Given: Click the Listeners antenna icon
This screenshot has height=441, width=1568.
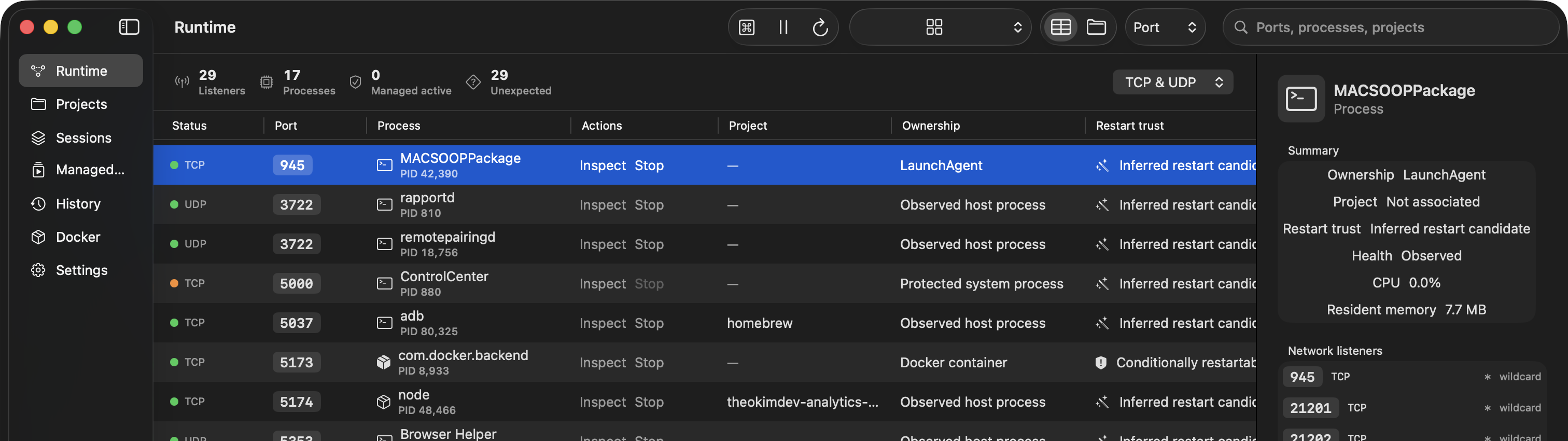Looking at the screenshot, I should (x=182, y=81).
